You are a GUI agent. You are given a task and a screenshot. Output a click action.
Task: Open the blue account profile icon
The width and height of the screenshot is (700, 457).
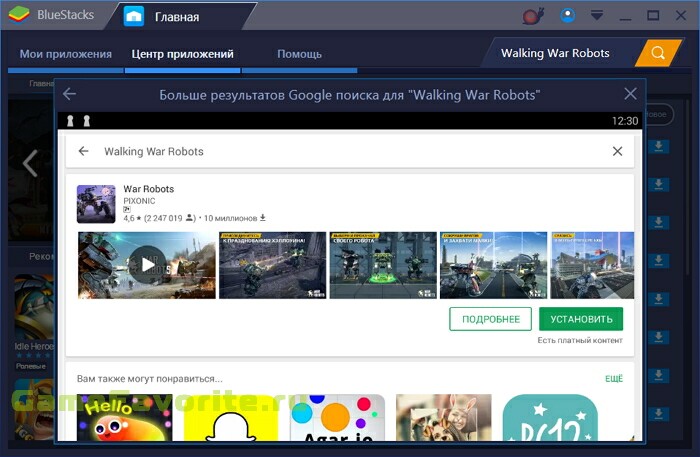coord(568,16)
